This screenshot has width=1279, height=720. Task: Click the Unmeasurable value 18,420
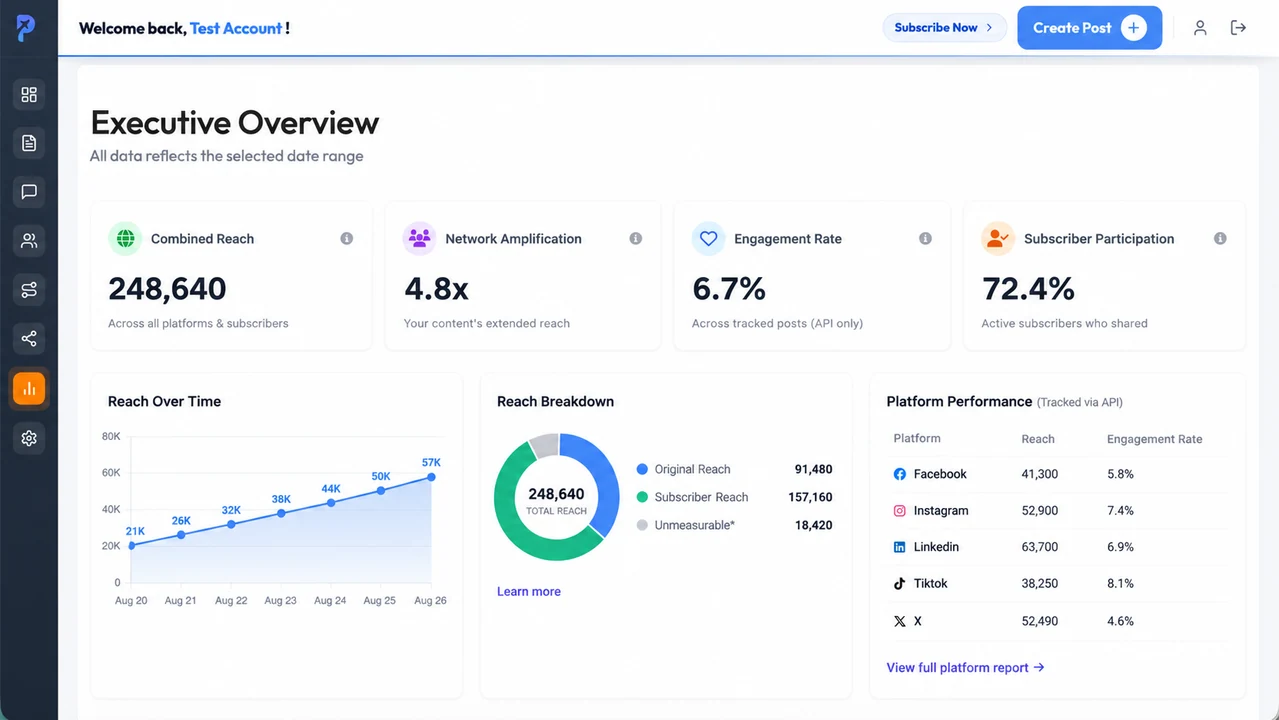tap(813, 525)
